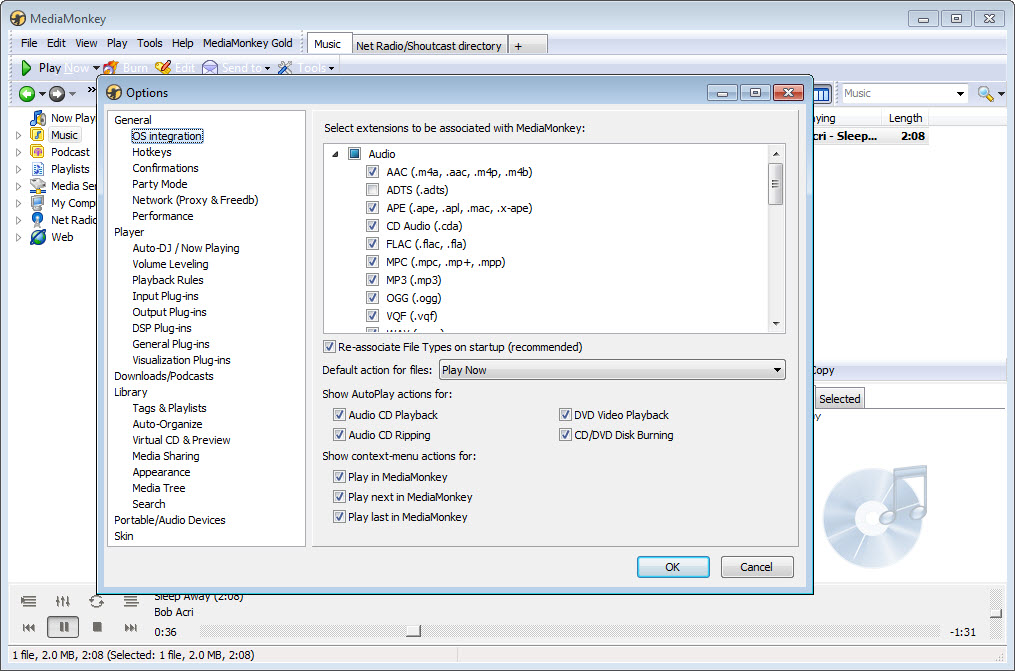
Task: Uncheck Play next in MediaMonkey
Action: [x=339, y=497]
